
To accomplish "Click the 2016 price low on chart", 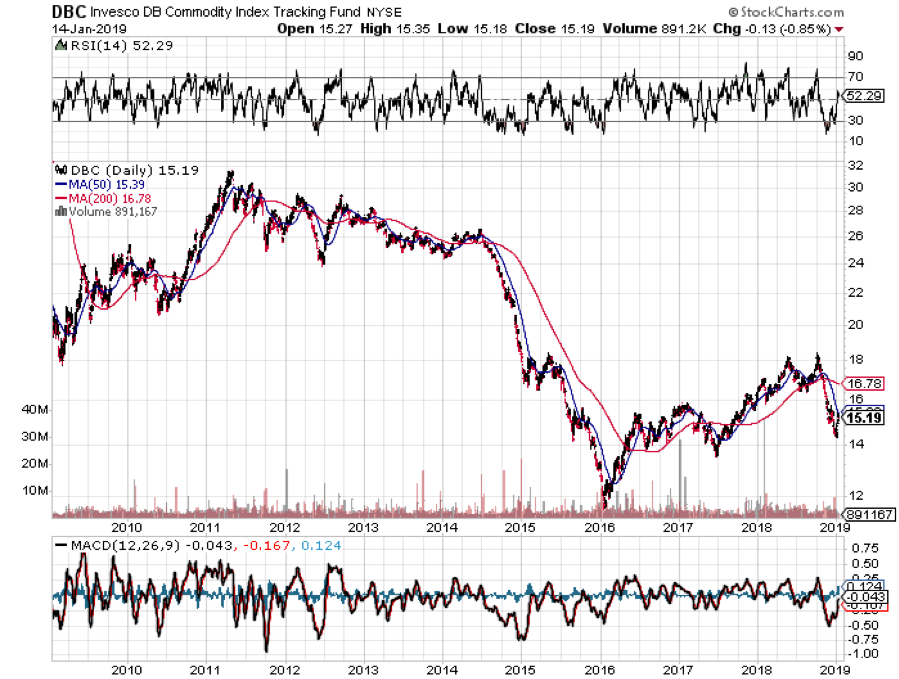I will [606, 488].
